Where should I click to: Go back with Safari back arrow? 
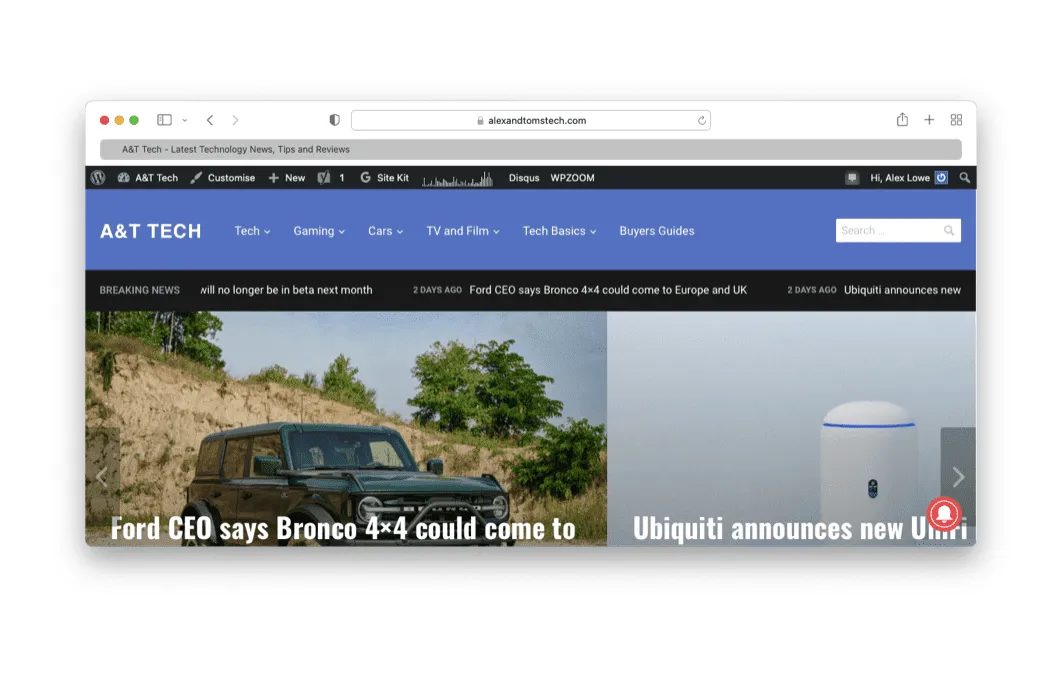[210, 120]
